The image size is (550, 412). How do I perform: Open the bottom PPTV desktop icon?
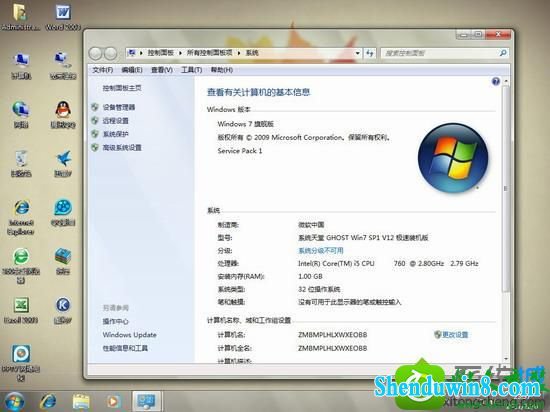pos(21,363)
